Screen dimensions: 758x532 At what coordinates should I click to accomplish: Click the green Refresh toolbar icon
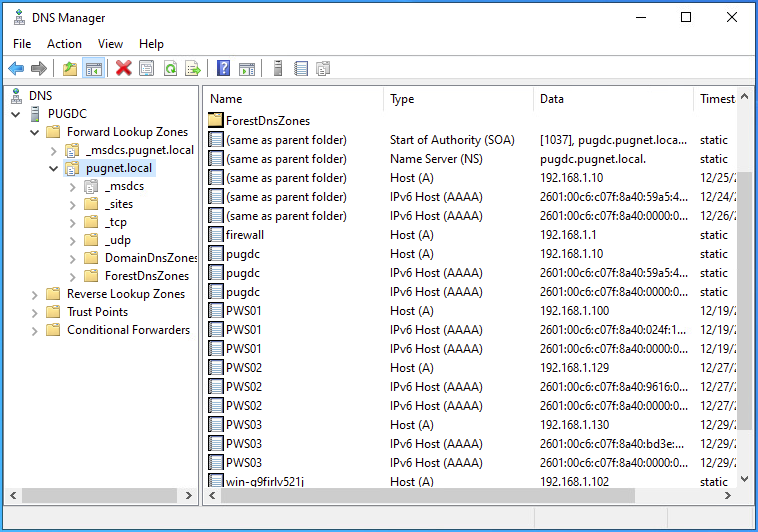[x=170, y=69]
